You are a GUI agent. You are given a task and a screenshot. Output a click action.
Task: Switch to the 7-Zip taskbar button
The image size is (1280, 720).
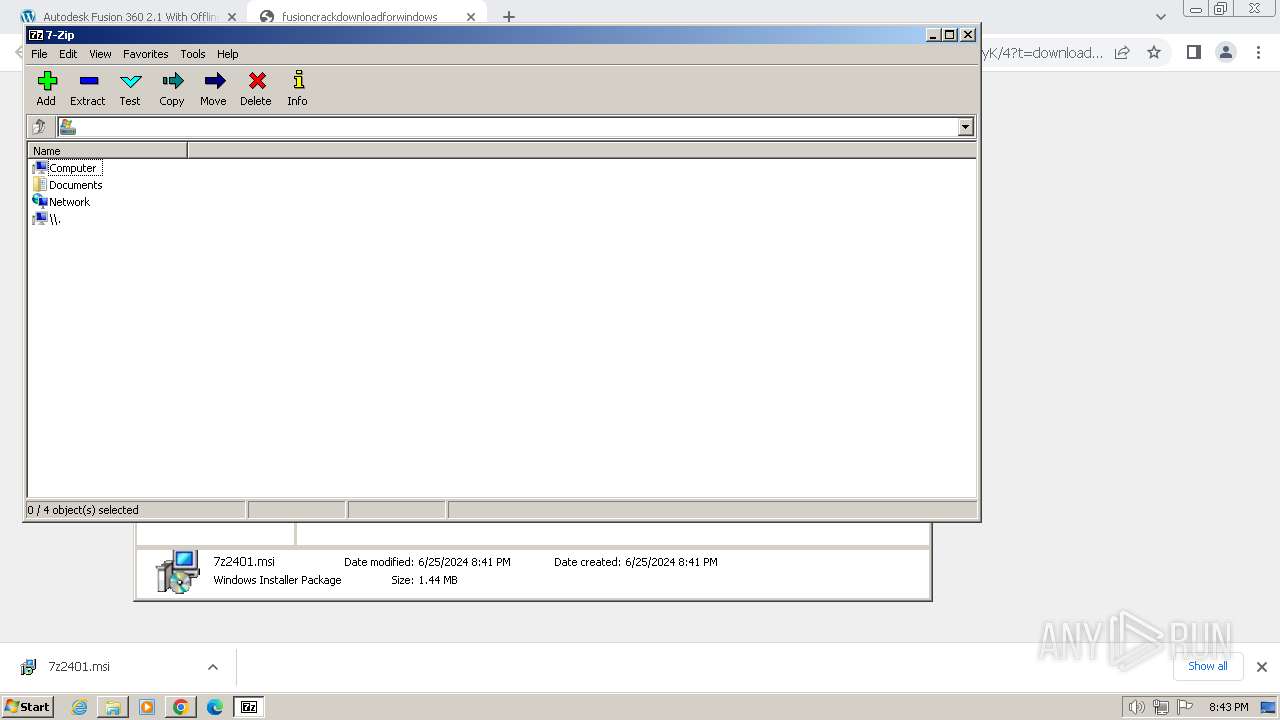pyautogui.click(x=249, y=707)
